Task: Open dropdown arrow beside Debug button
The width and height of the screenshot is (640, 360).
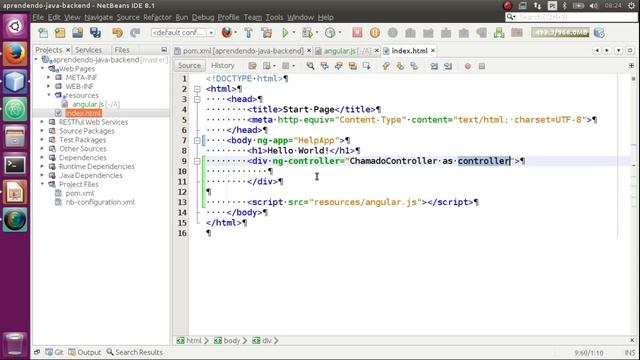Action: [x=317, y=33]
